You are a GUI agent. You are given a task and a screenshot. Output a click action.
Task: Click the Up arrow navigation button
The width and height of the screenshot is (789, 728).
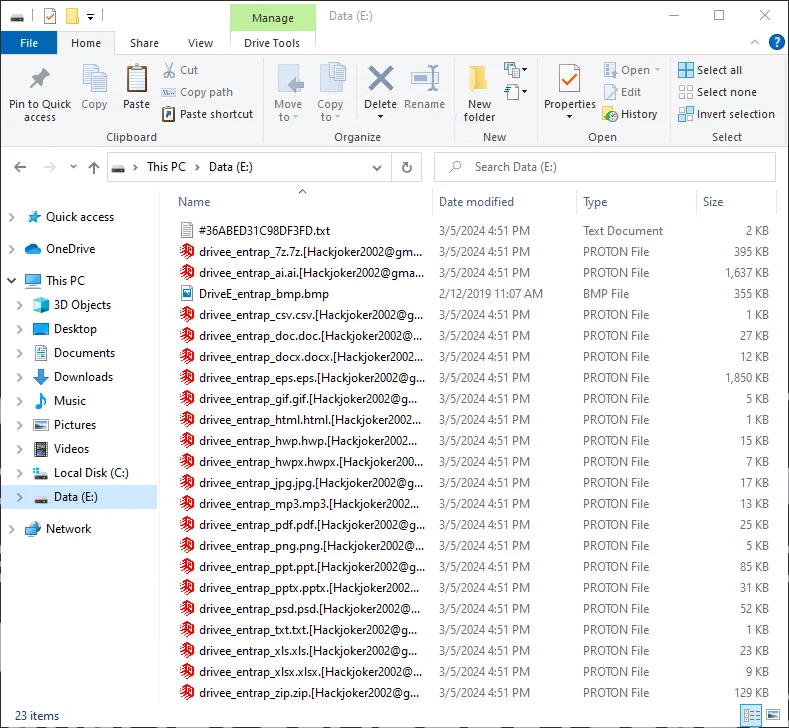point(94,167)
